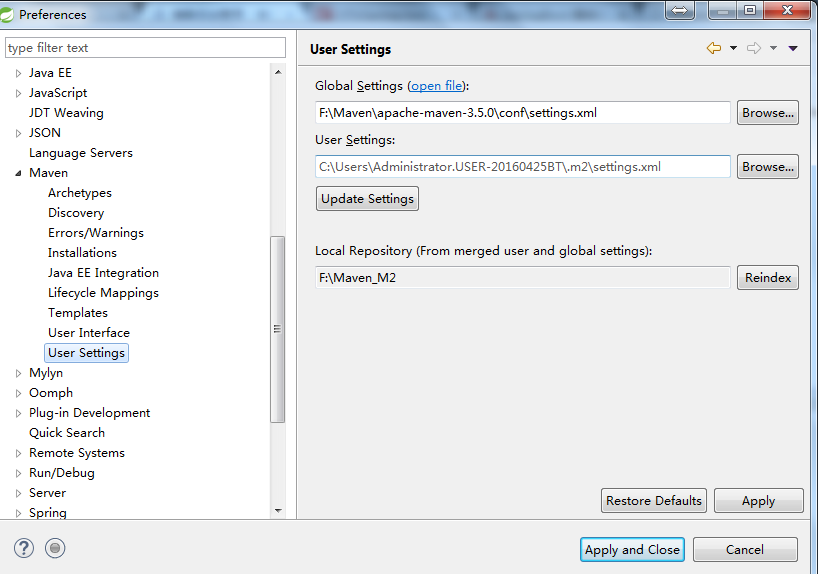Open the back history dropdown arrow
The width and height of the screenshot is (818, 574).
click(733, 48)
